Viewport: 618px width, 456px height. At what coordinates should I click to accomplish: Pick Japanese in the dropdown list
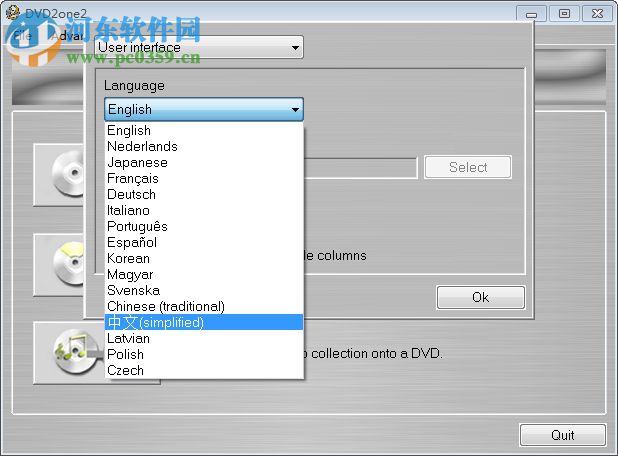click(x=204, y=162)
